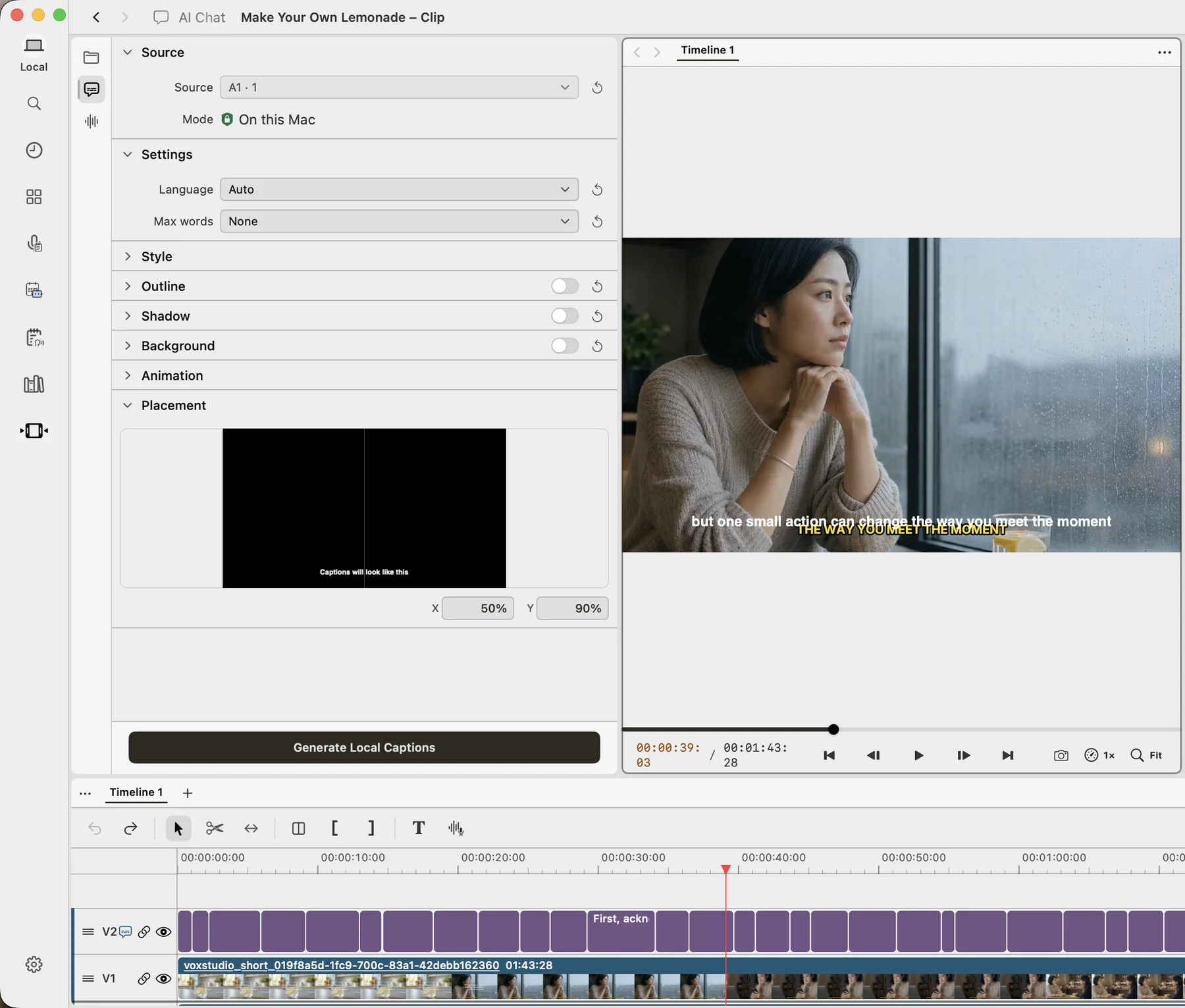Open the Source A1 · 1 dropdown

[x=399, y=88]
